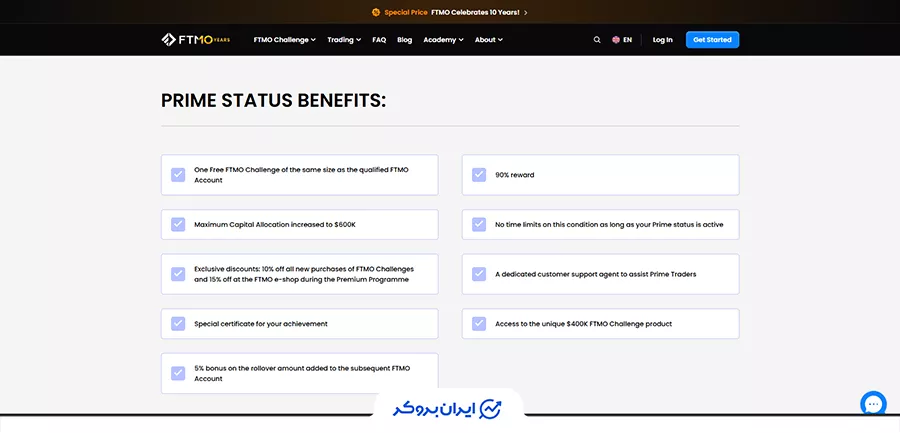900x433 pixels.
Task: Toggle the $400K FTMO Challenge access checkbox
Action: (x=479, y=324)
